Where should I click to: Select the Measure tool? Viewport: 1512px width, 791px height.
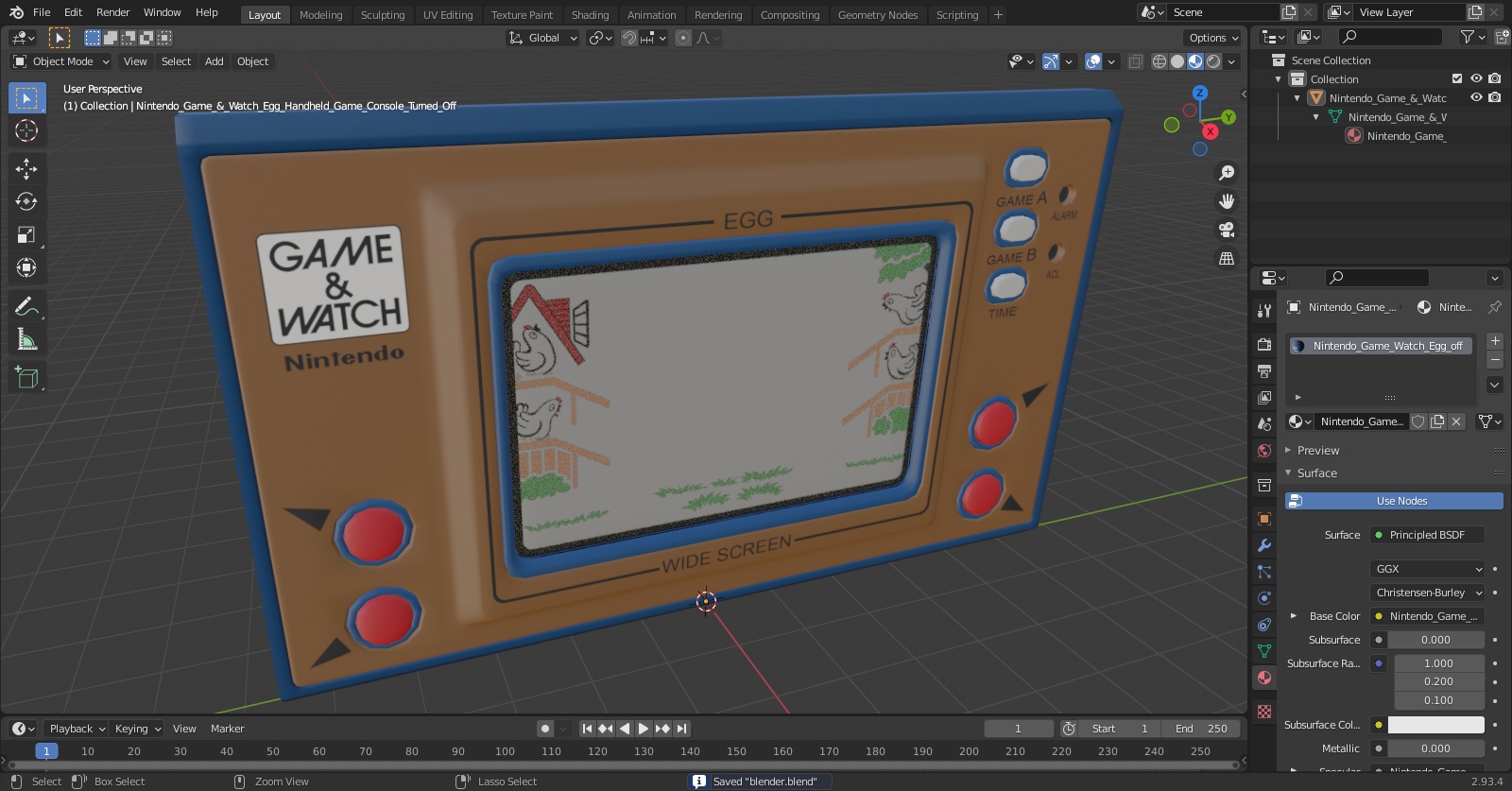[26, 339]
